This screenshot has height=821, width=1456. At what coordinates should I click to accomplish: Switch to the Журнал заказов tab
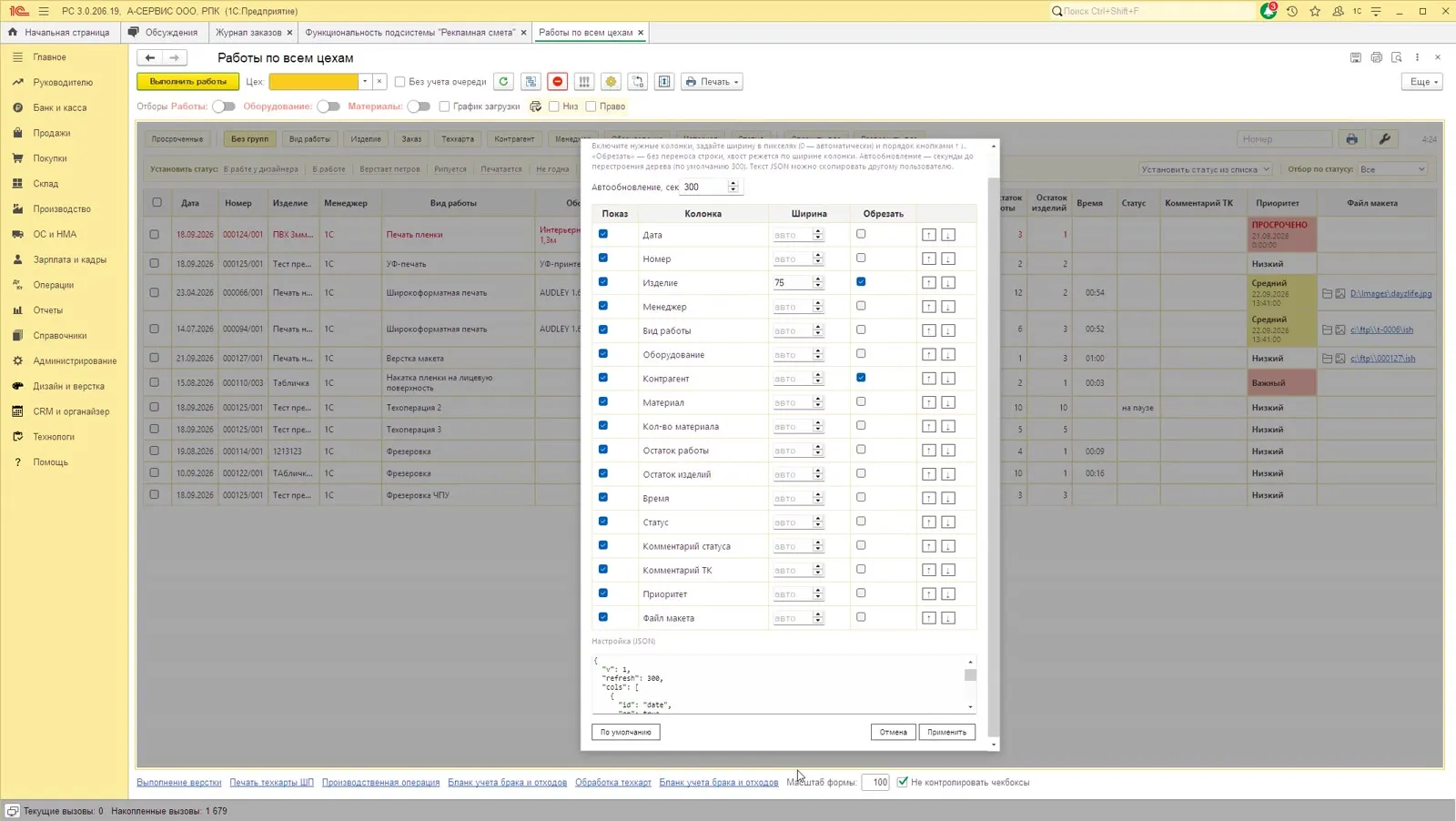click(248, 33)
